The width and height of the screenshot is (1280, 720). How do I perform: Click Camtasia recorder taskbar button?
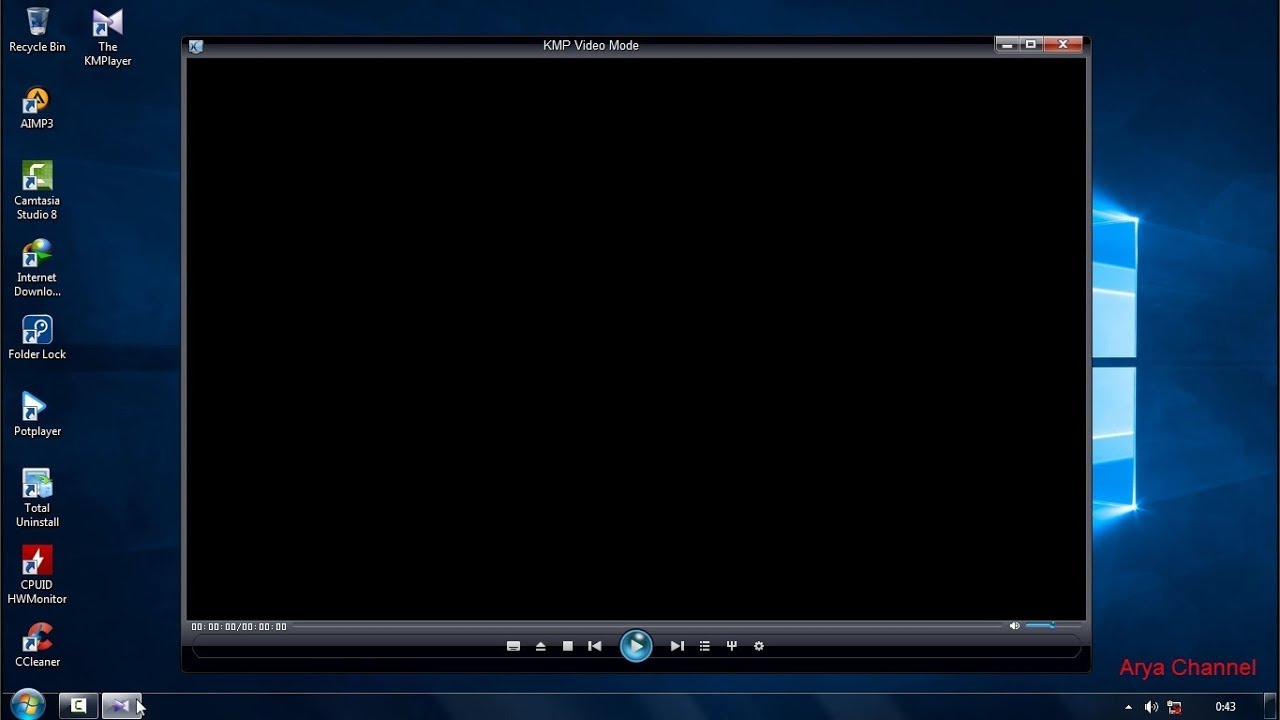pyautogui.click(x=78, y=706)
